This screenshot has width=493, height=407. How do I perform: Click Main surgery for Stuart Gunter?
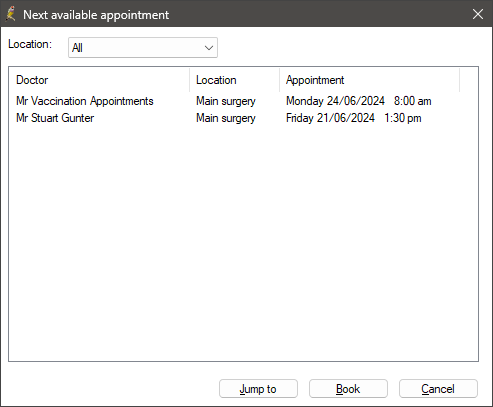point(226,118)
